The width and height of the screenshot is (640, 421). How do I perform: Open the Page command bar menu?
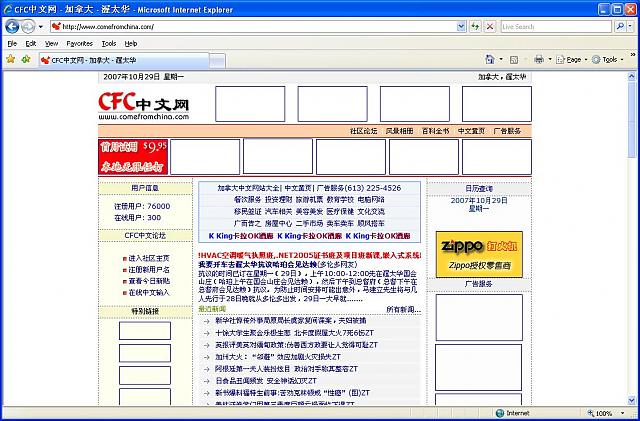[571, 60]
